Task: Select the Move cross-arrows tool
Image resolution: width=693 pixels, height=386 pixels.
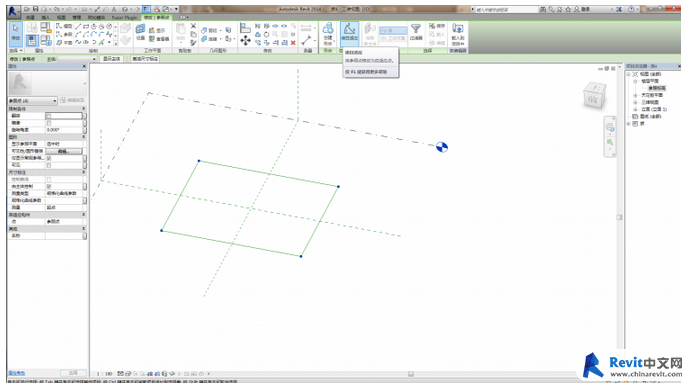Action: point(245,41)
